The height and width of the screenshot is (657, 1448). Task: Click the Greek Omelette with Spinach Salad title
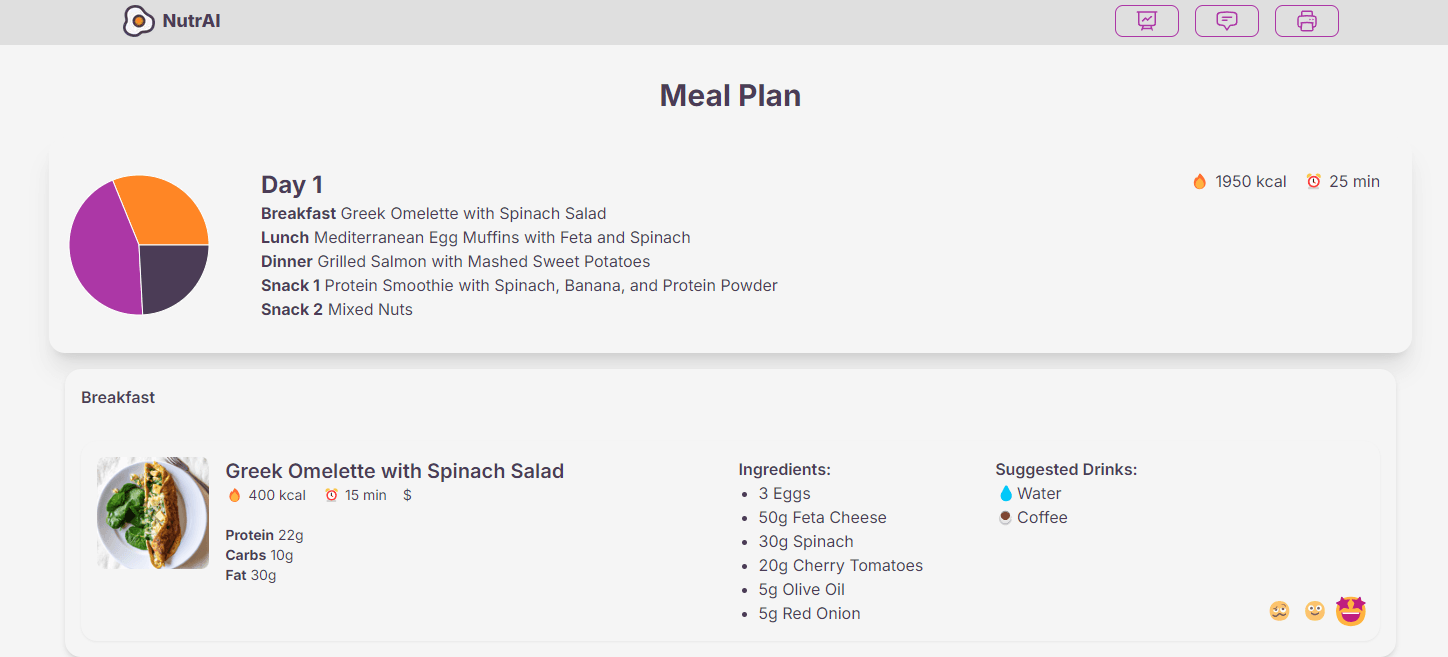point(395,471)
